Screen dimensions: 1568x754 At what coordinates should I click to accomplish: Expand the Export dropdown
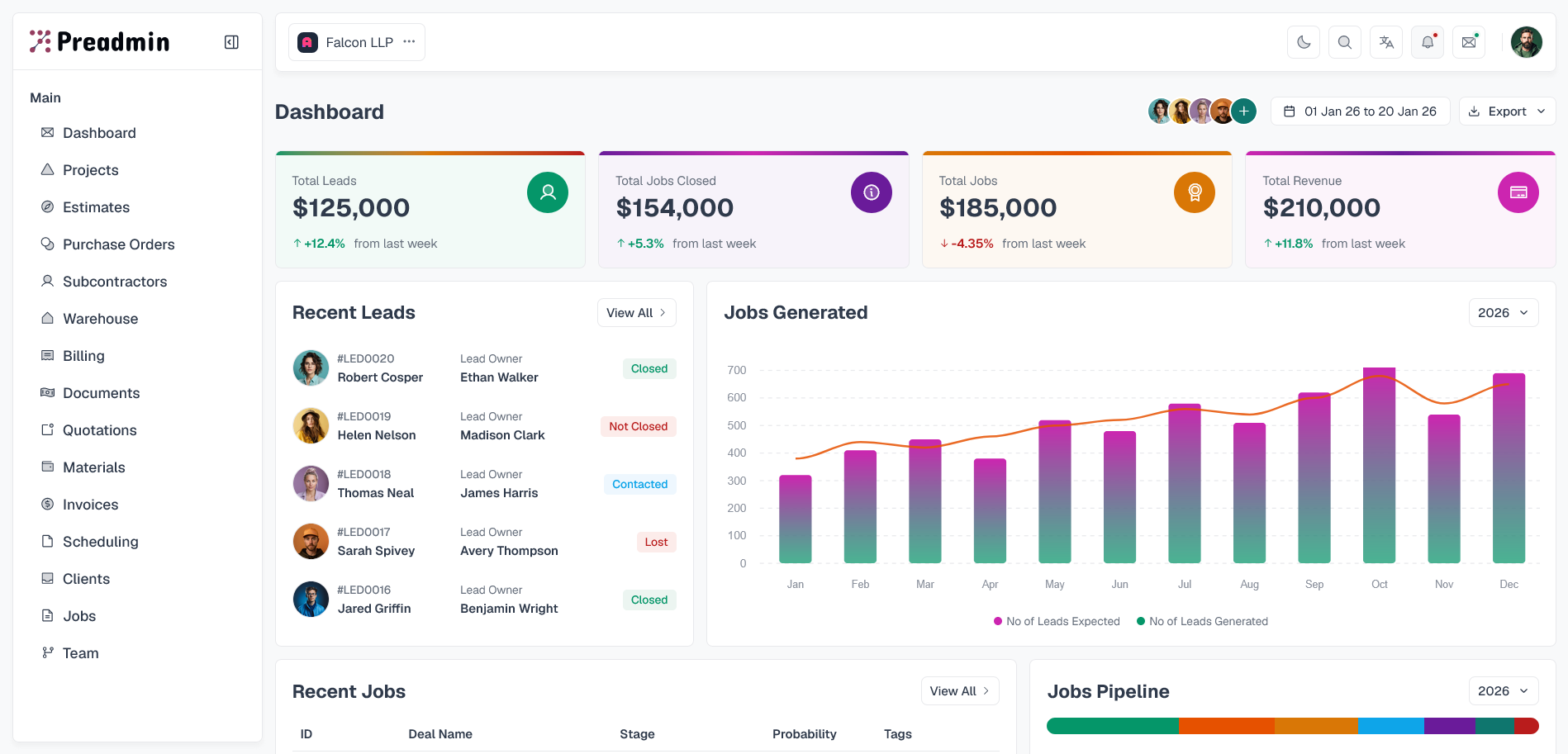click(x=1507, y=111)
